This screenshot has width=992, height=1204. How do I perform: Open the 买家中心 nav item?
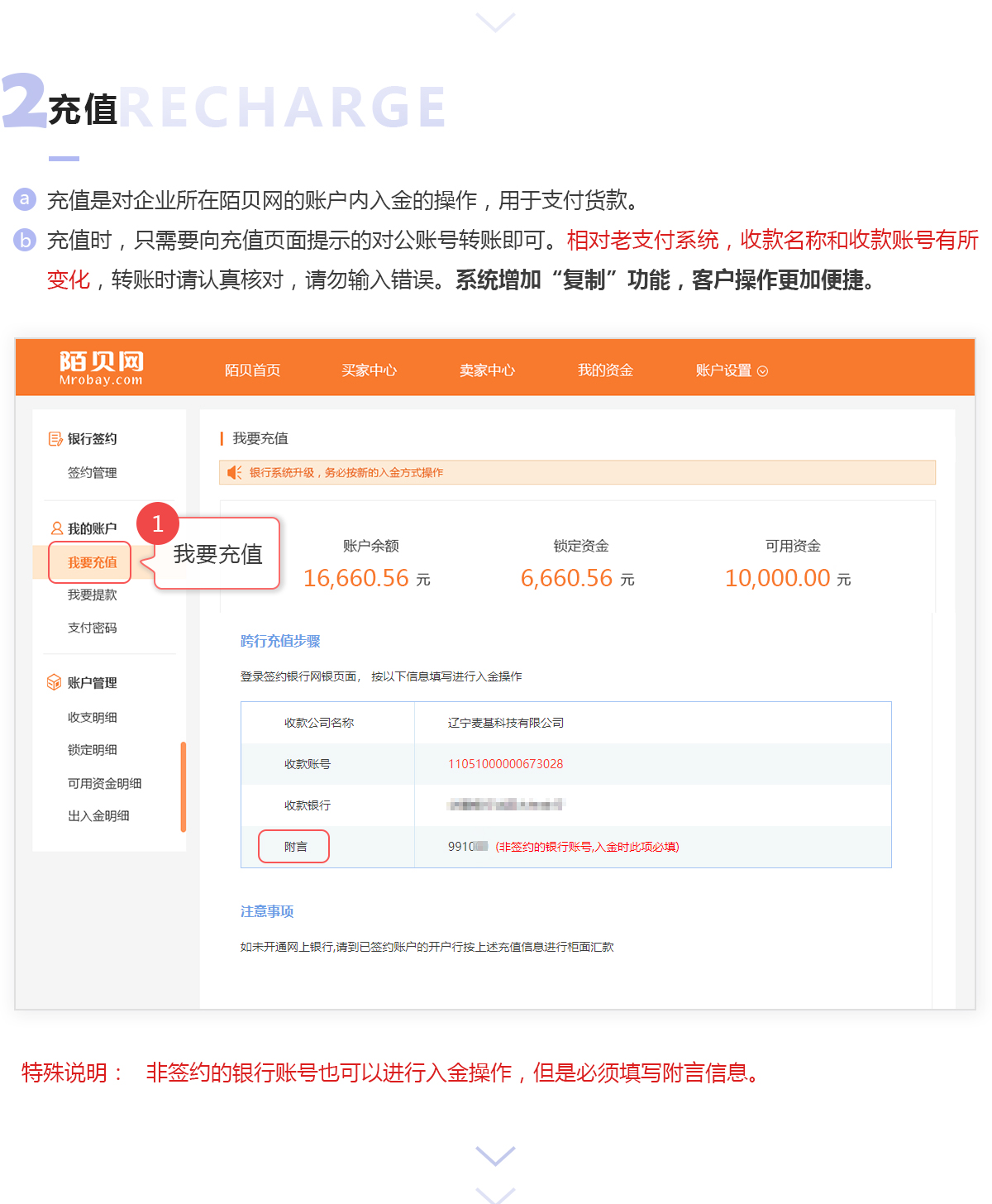pos(370,370)
